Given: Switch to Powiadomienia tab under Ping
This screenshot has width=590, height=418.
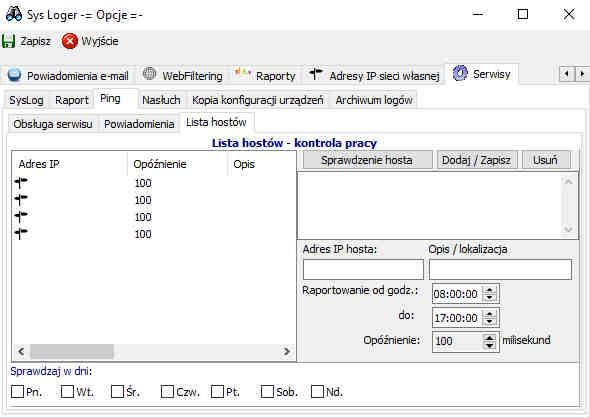Looking at the screenshot, I should 139,124.
